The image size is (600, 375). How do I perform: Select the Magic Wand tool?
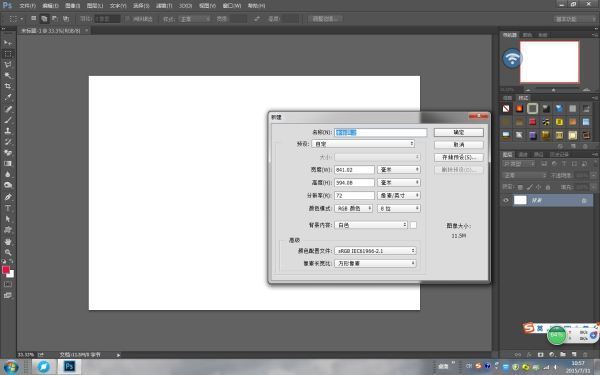tap(8, 75)
